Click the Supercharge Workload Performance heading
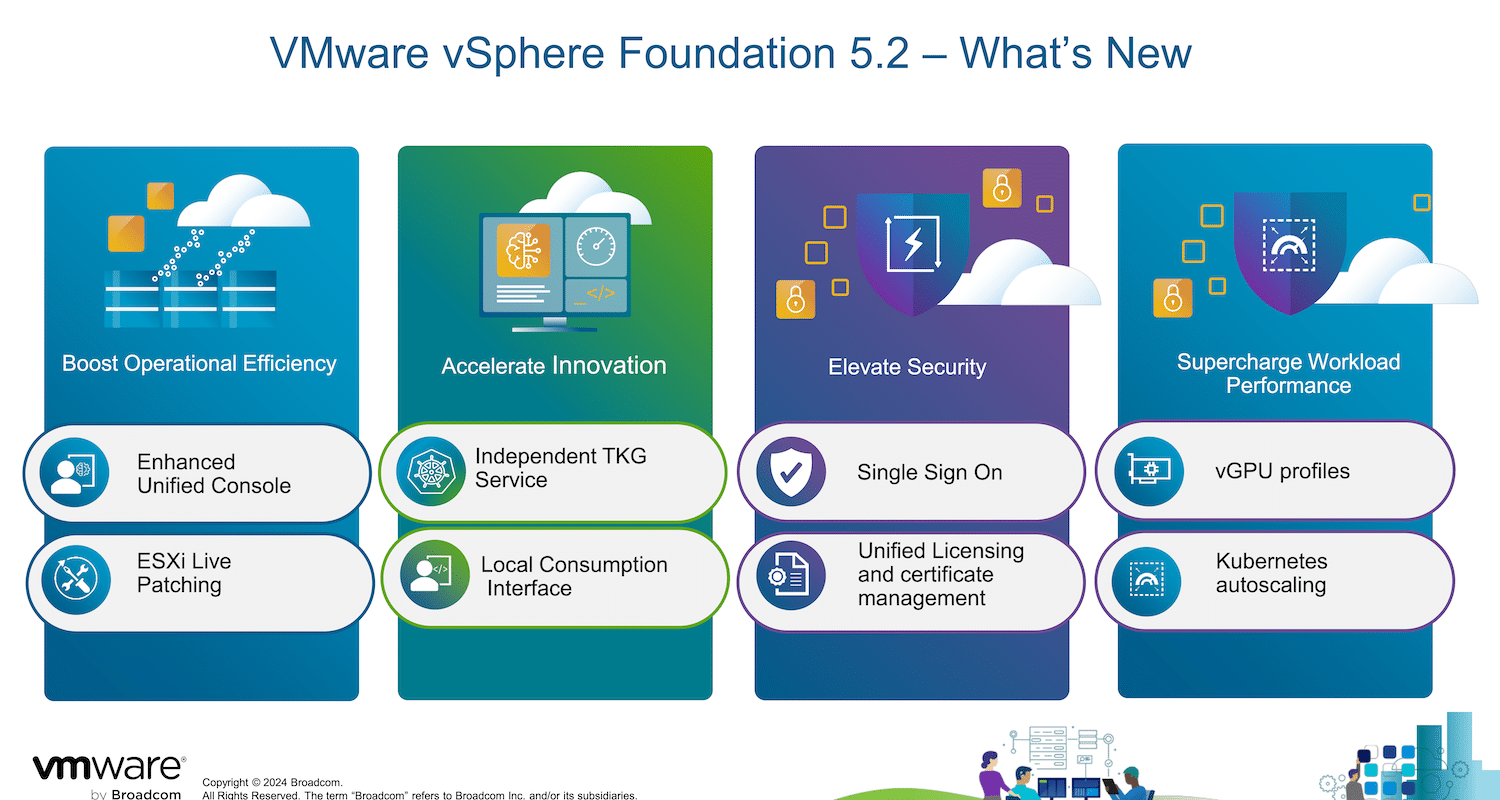 click(1288, 374)
